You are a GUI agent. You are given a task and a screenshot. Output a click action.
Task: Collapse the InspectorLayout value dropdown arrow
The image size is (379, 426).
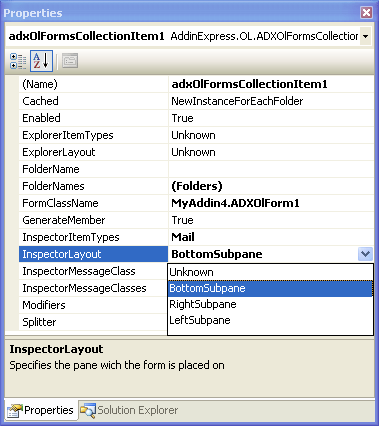point(365,254)
